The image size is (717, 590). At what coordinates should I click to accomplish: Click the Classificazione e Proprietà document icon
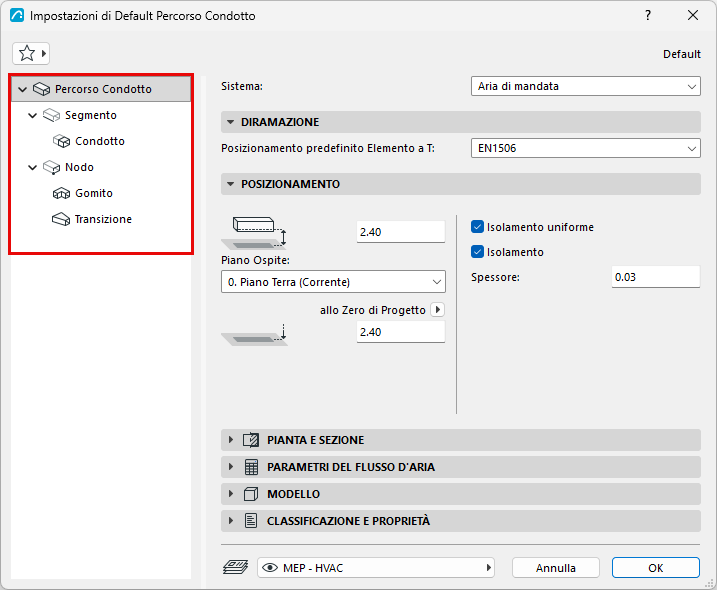(x=251, y=521)
